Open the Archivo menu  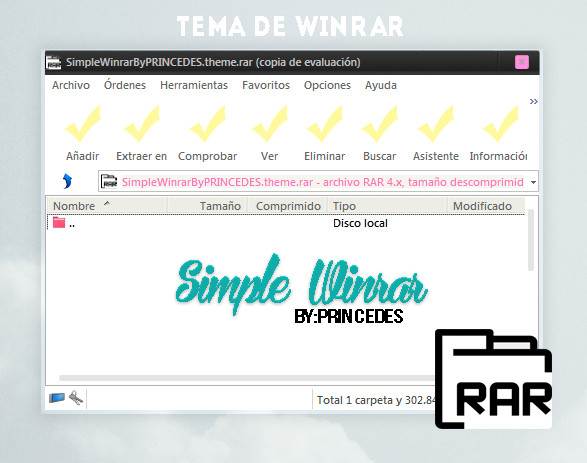[x=71, y=85]
